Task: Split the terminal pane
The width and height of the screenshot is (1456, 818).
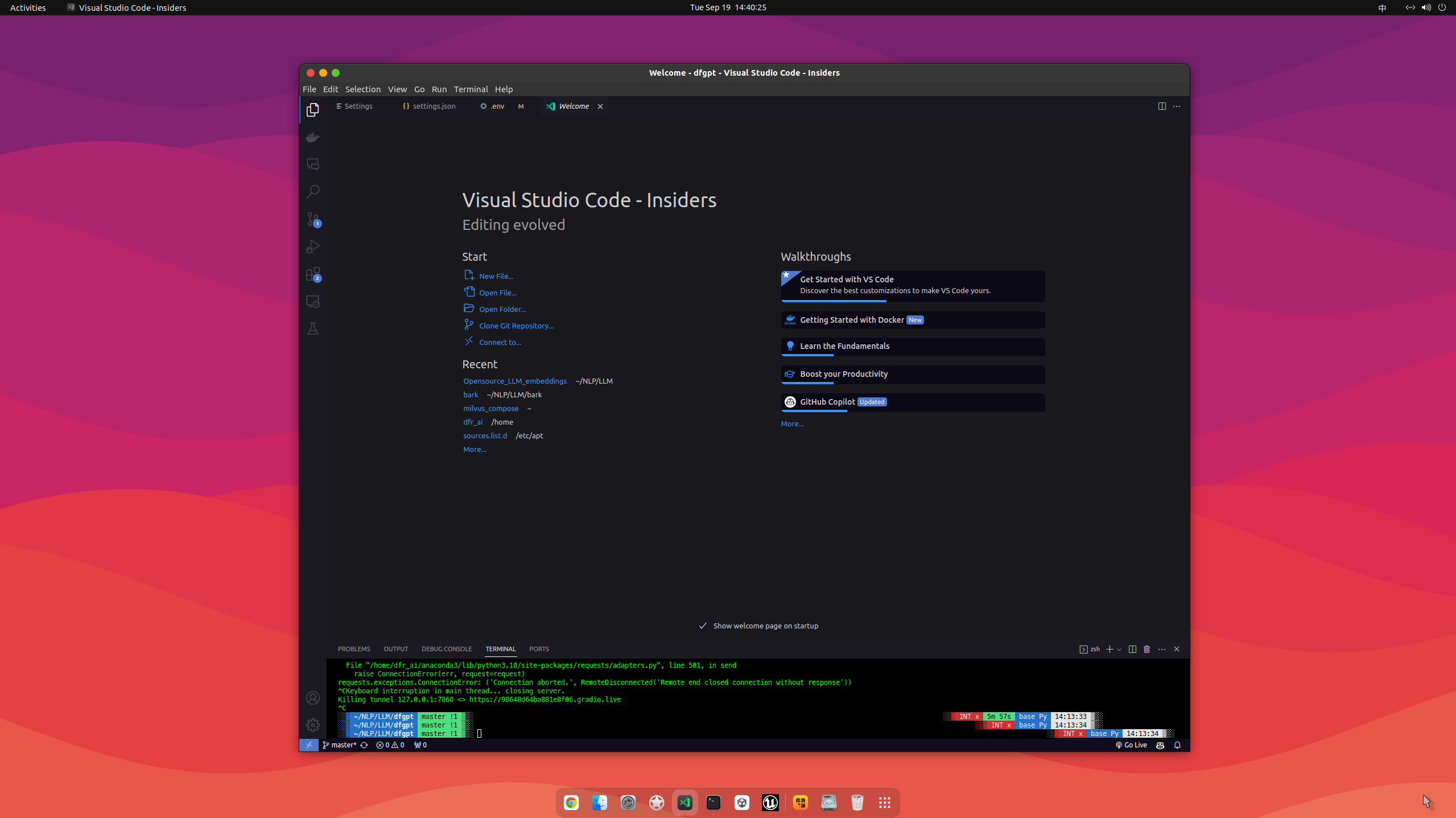Action: (1132, 649)
